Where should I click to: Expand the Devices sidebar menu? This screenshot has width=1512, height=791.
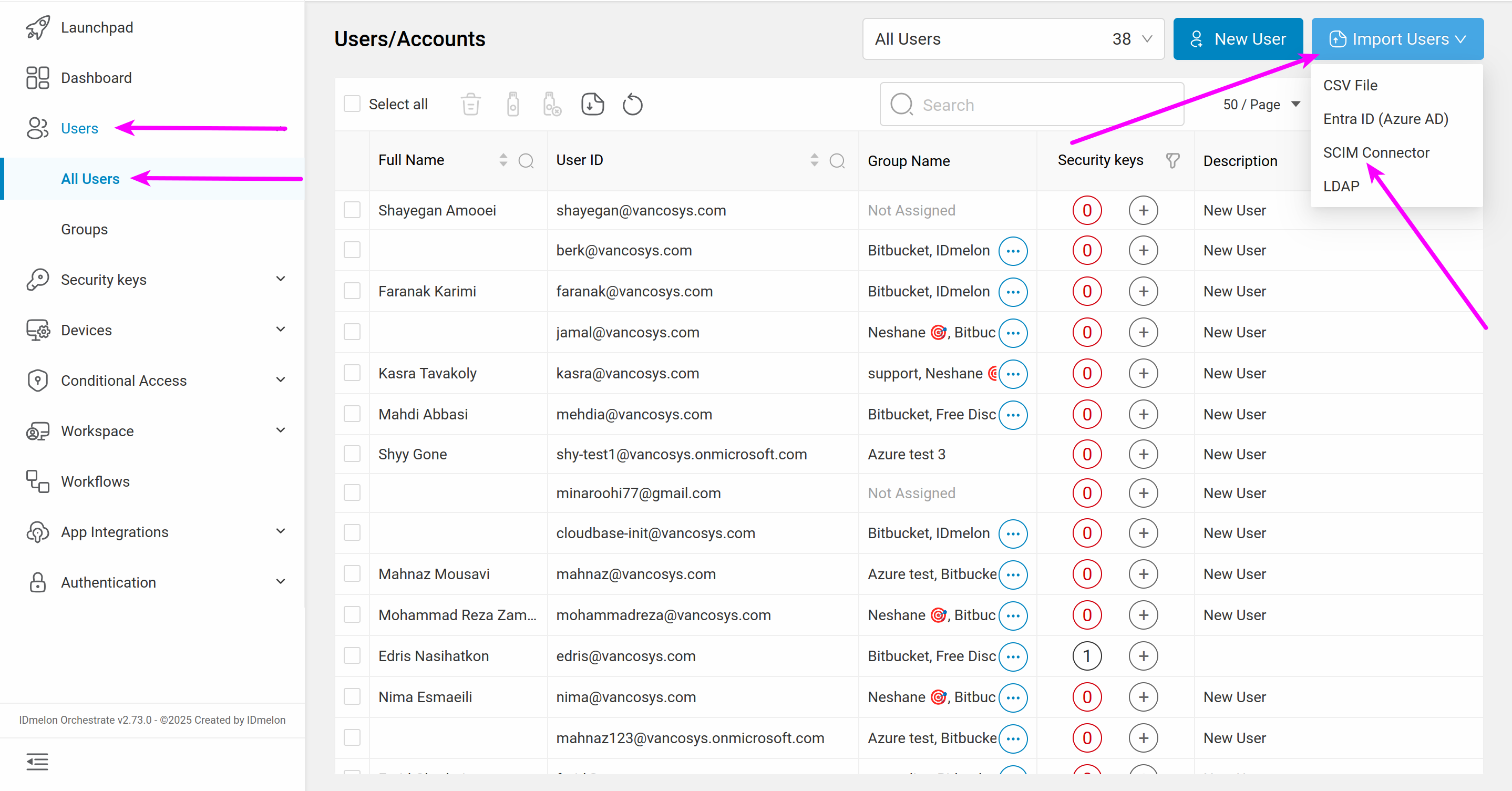(x=281, y=329)
